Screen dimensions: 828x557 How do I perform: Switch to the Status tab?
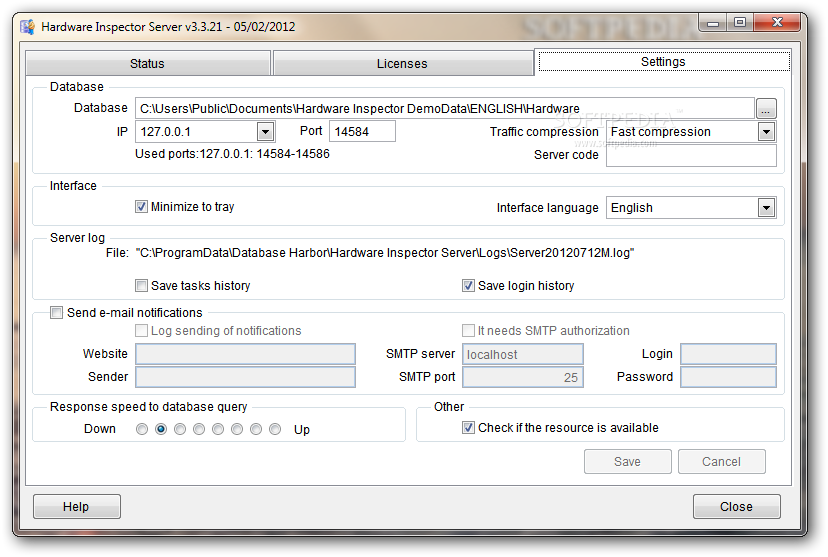(147, 63)
